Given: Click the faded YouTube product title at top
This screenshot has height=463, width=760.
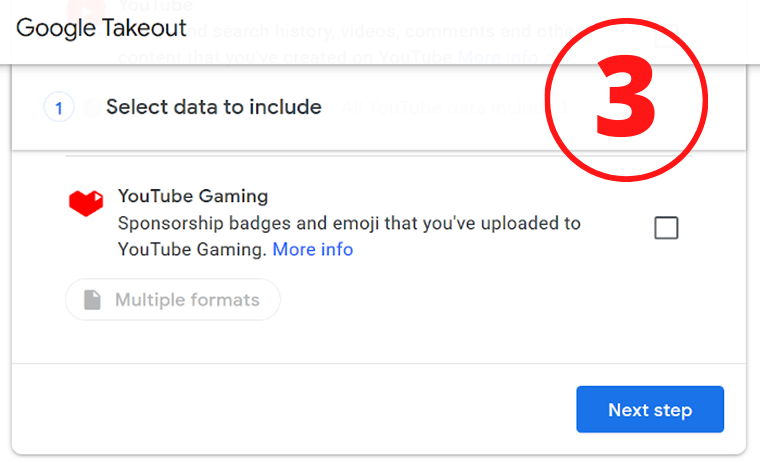Looking at the screenshot, I should (156, 6).
